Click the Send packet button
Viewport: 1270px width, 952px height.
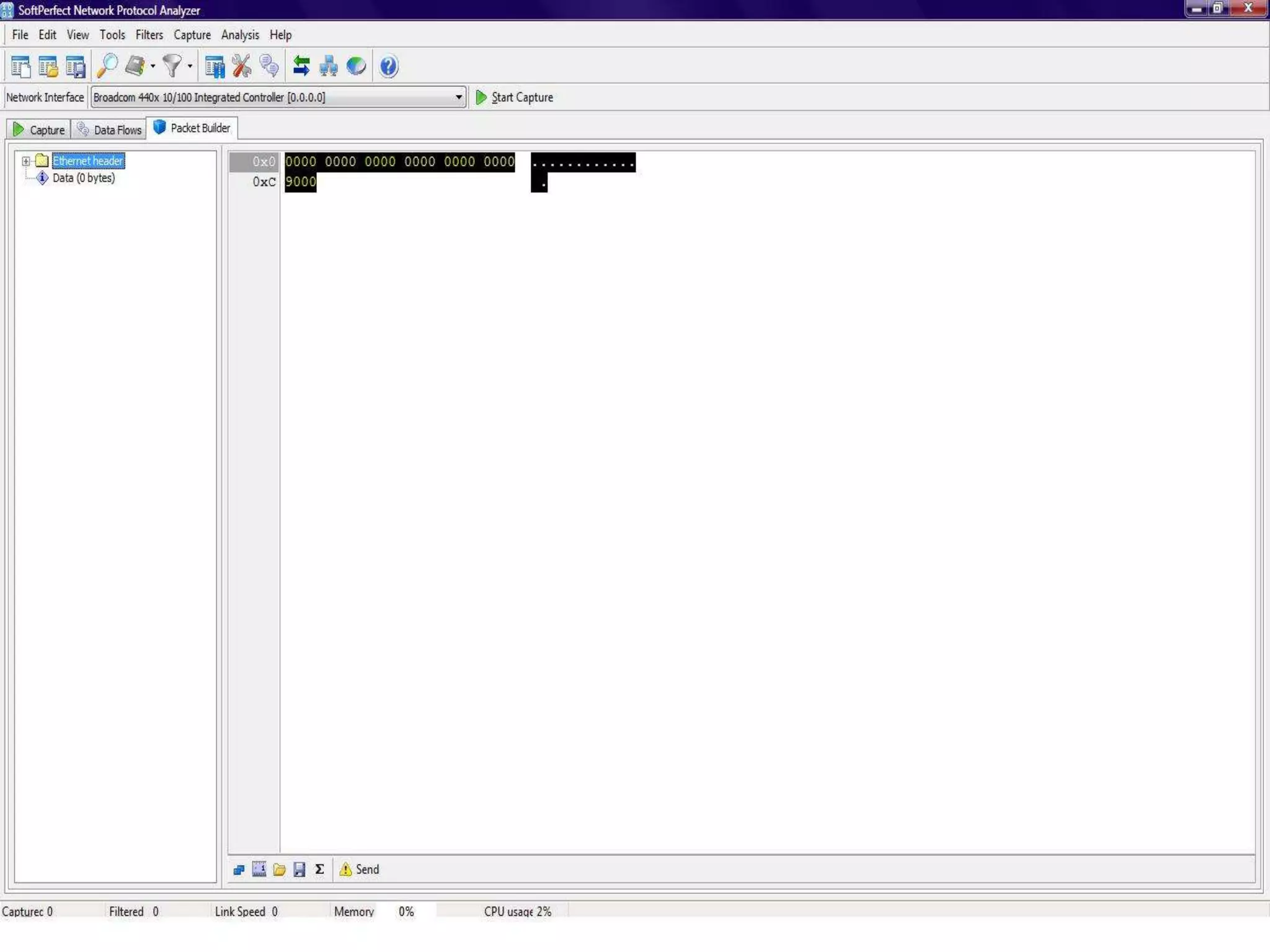click(x=359, y=870)
